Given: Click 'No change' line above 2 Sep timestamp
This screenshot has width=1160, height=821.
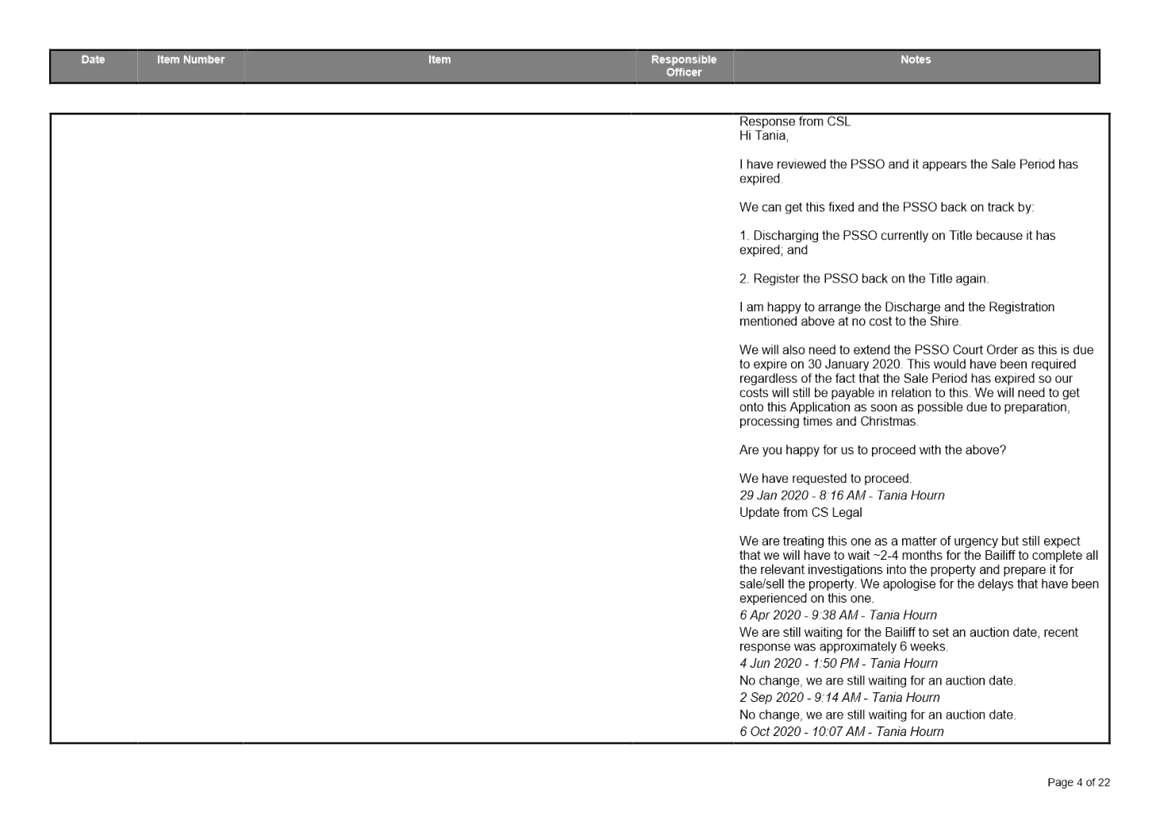Looking at the screenshot, I should 877,680.
